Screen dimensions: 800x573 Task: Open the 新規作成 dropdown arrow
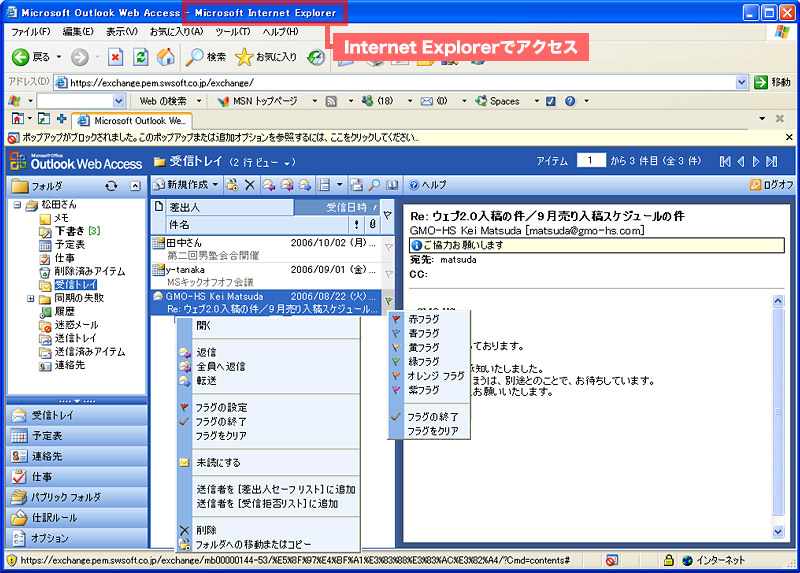click(x=215, y=185)
